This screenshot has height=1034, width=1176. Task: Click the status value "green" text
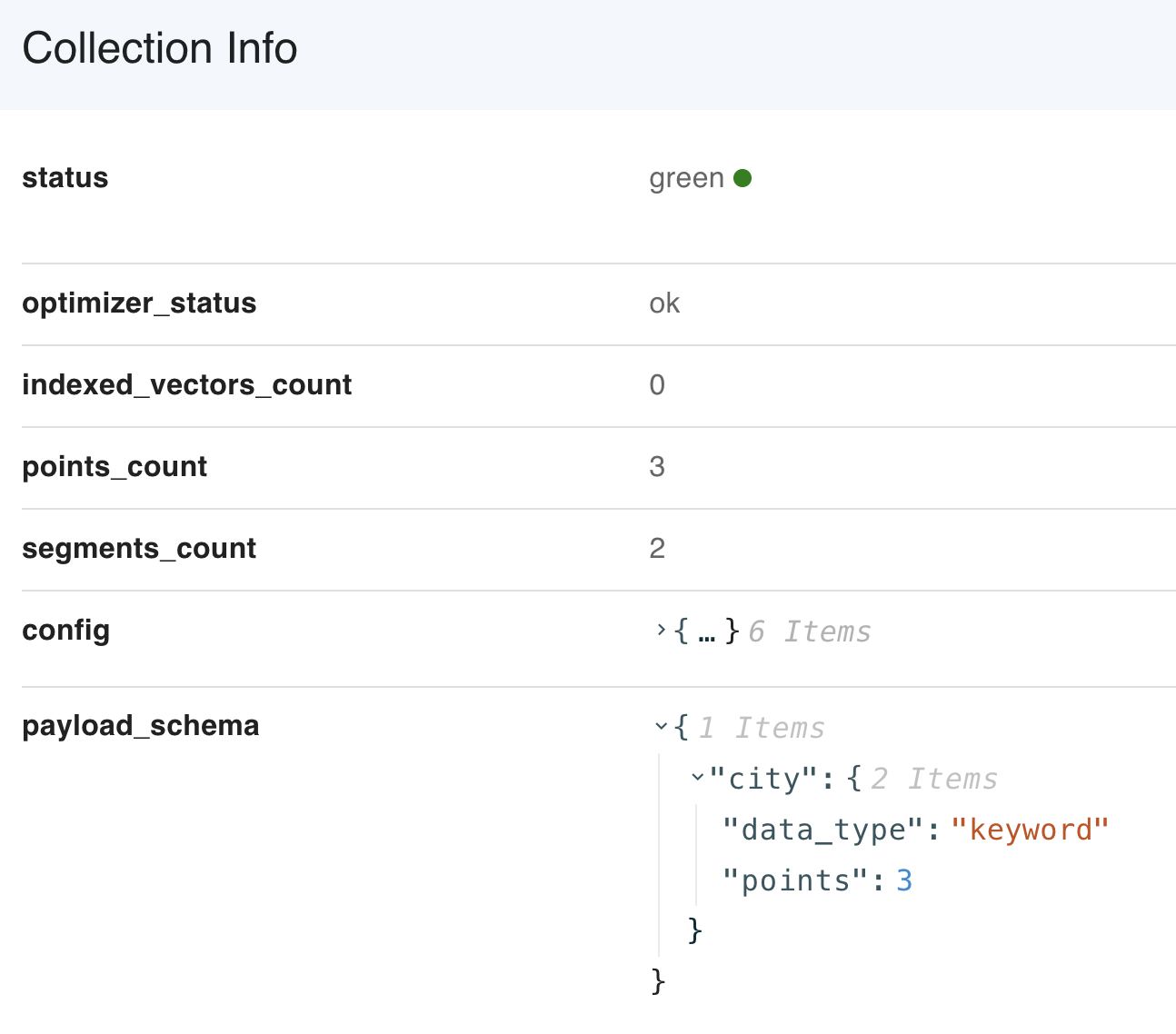pyautogui.click(x=686, y=178)
